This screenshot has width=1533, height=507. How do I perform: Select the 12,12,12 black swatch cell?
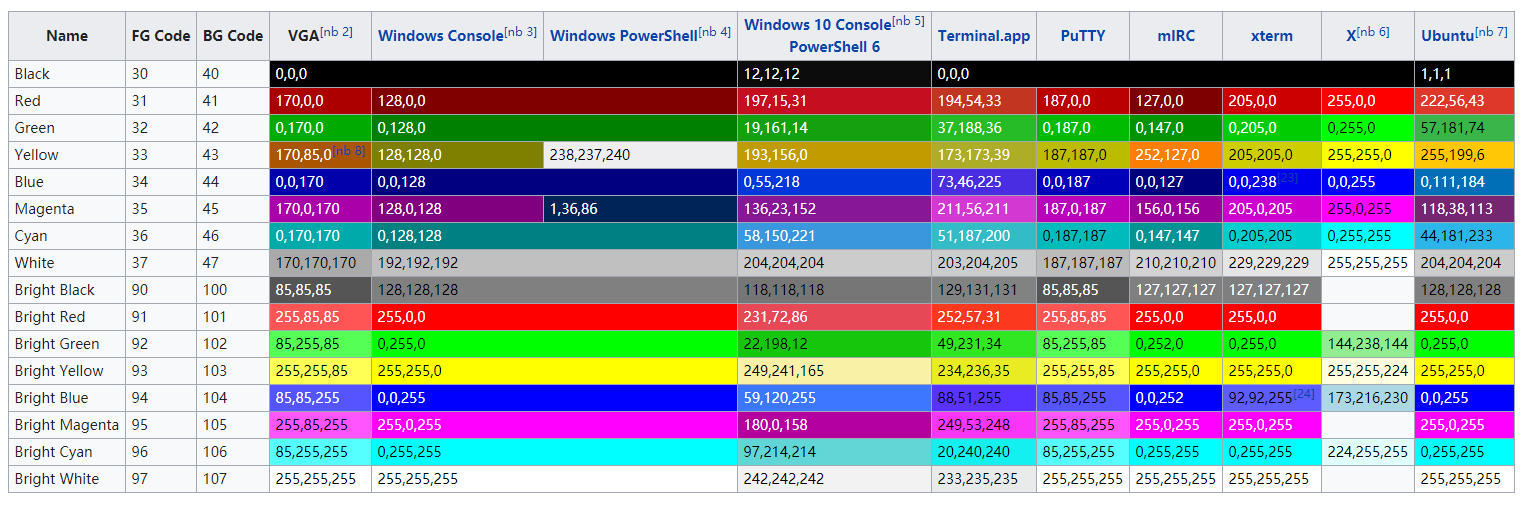[x=834, y=74]
